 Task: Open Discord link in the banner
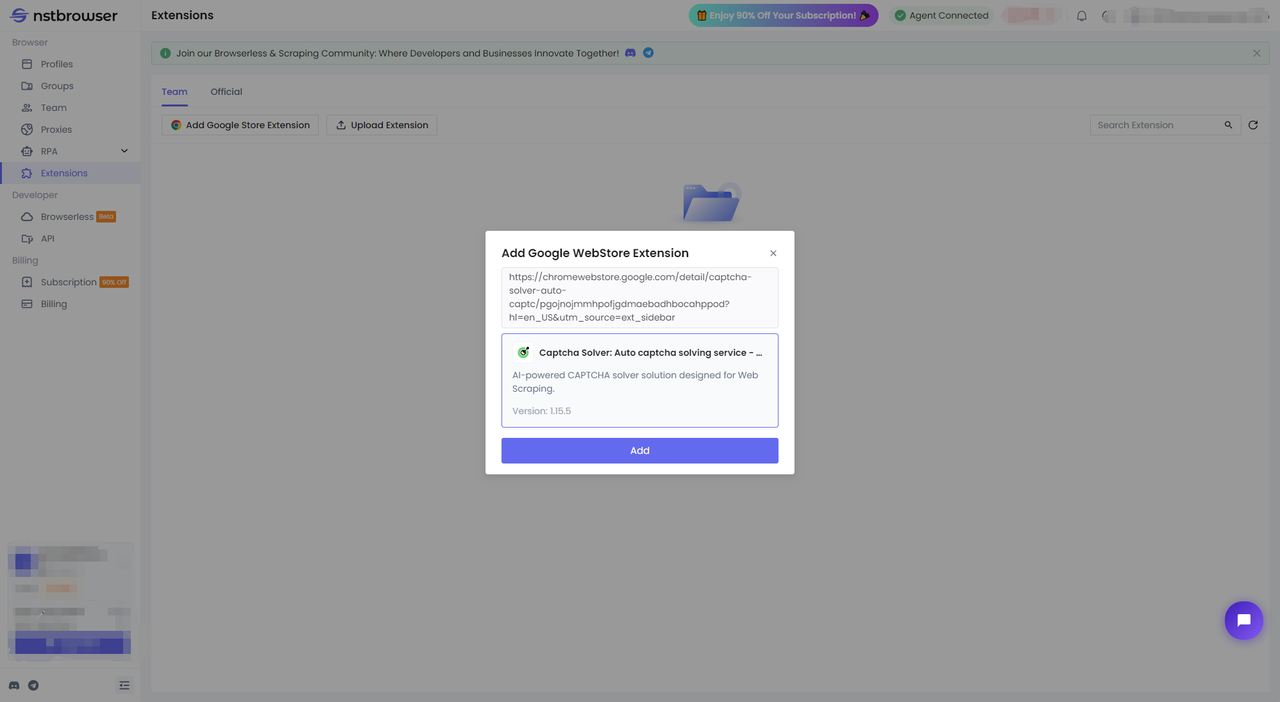(x=630, y=53)
